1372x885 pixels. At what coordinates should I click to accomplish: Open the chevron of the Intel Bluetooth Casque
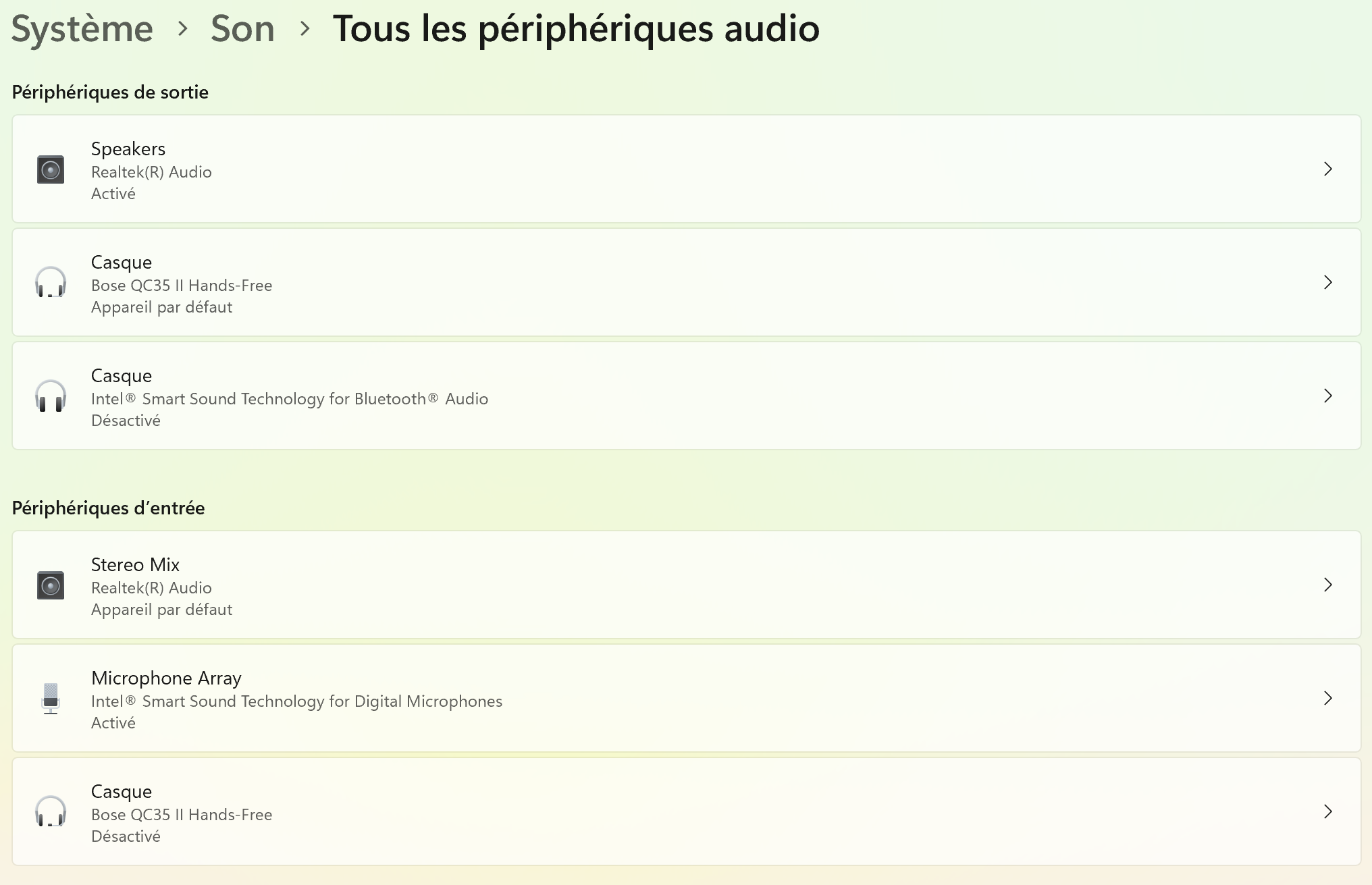[x=1328, y=396]
